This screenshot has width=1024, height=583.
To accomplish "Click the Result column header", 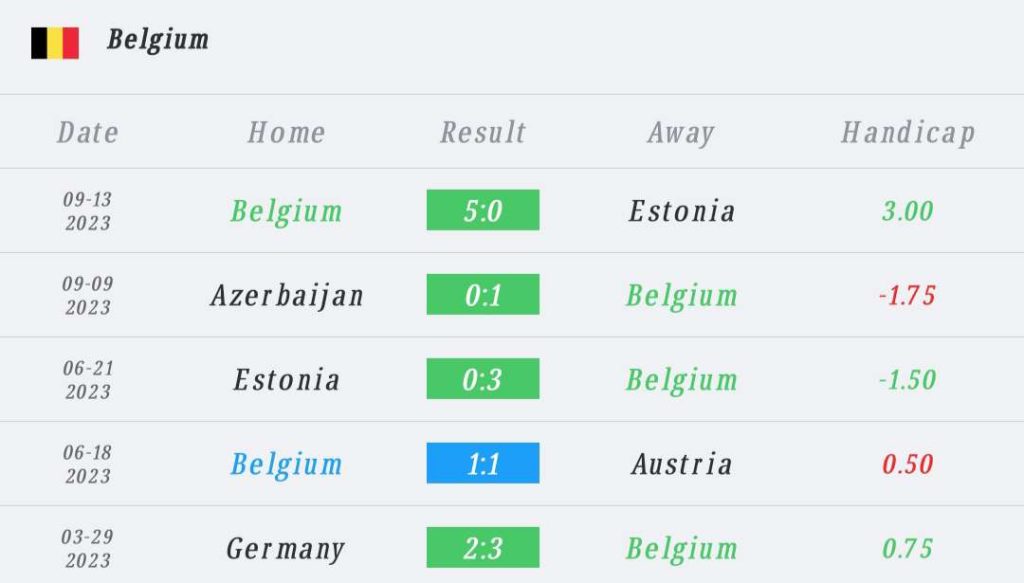I will click(483, 133).
